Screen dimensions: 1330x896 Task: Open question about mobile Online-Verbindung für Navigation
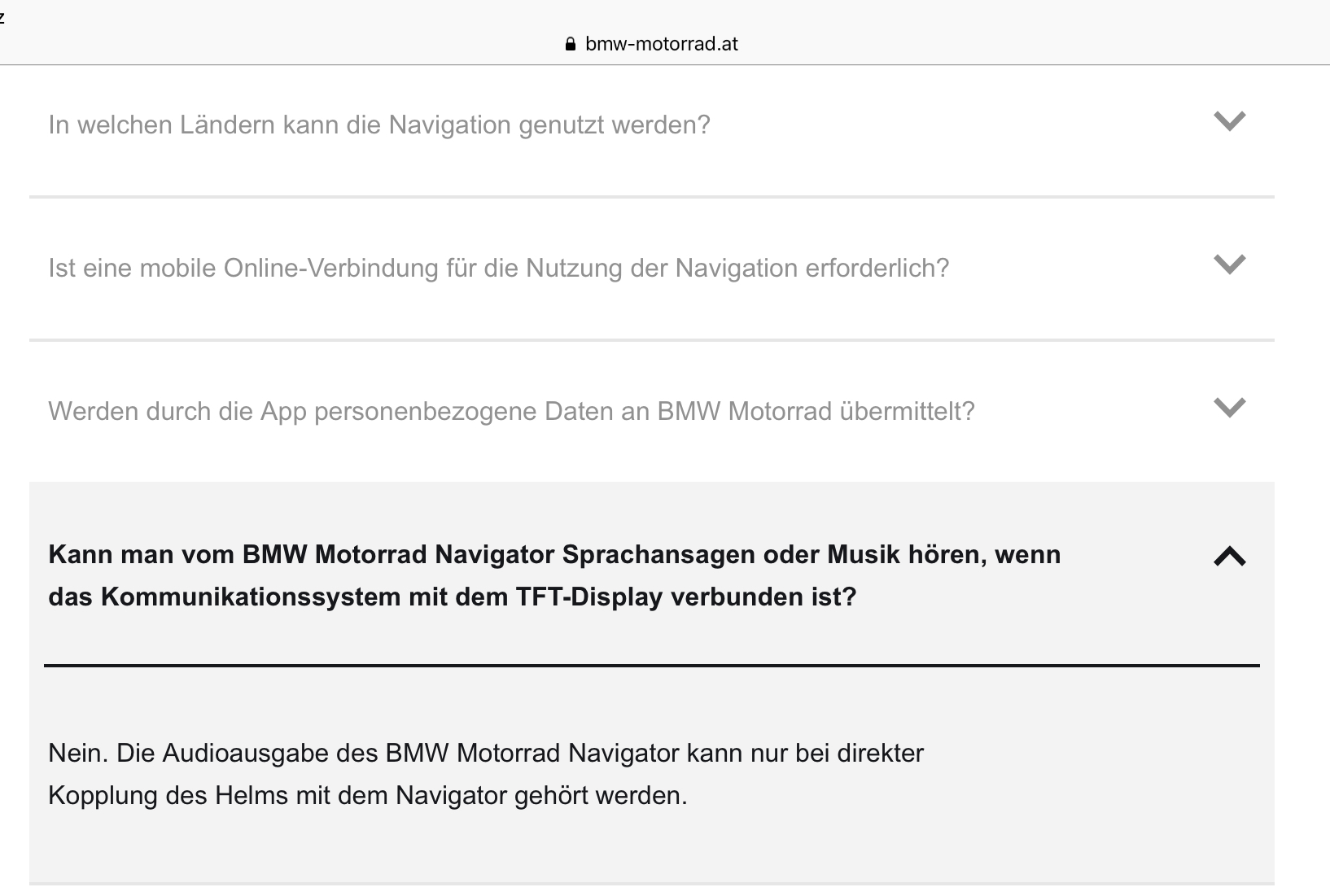[498, 268]
